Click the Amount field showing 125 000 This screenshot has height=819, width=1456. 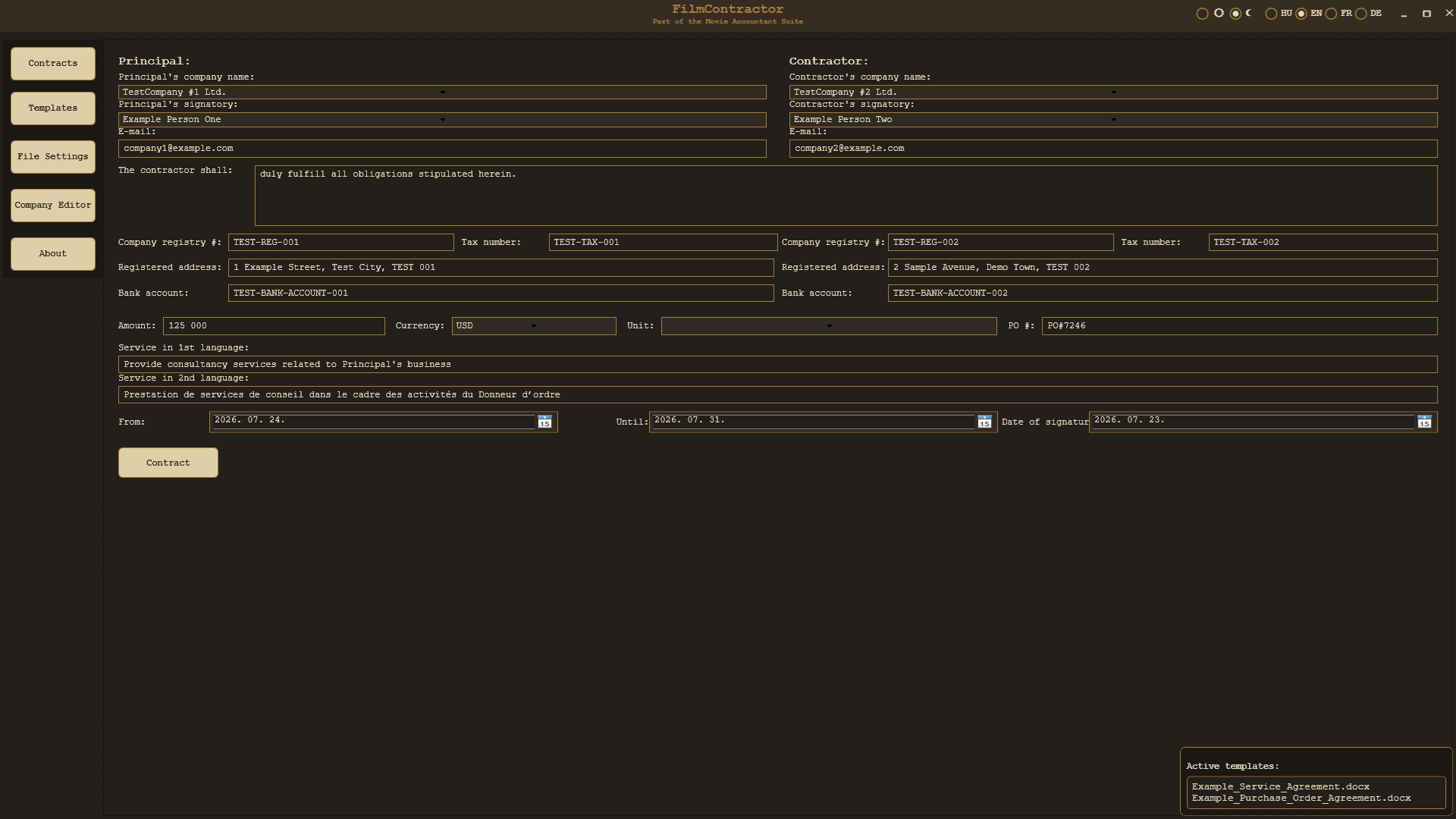(x=274, y=326)
